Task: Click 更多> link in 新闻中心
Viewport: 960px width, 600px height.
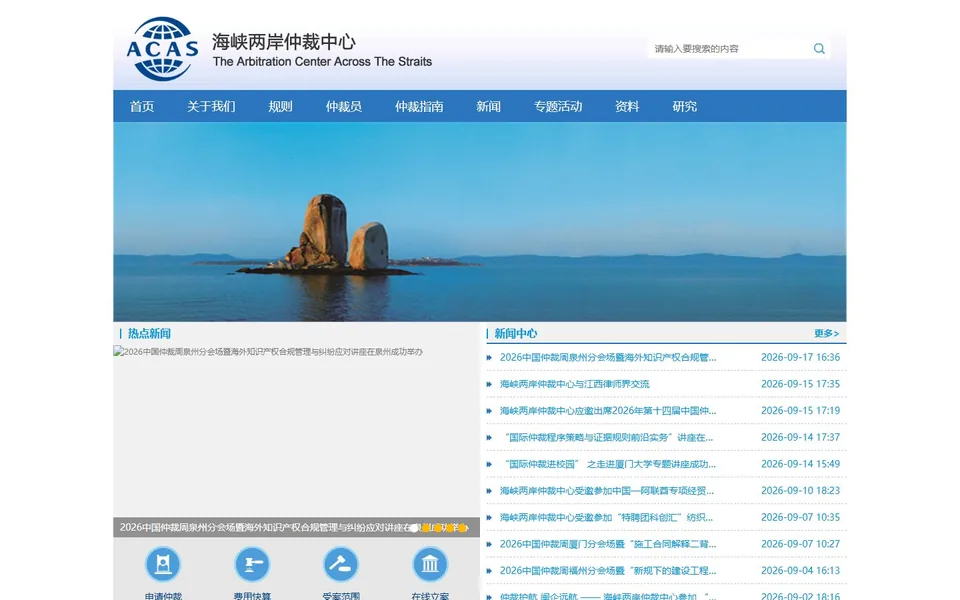Action: point(826,334)
